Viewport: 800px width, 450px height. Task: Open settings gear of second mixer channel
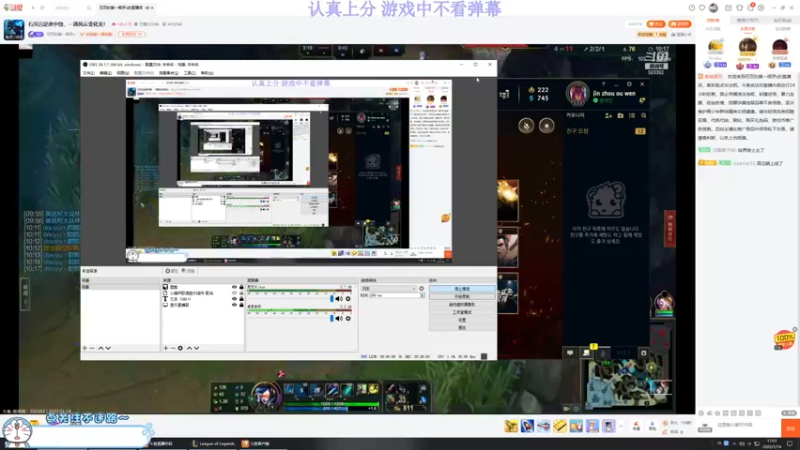click(348, 318)
